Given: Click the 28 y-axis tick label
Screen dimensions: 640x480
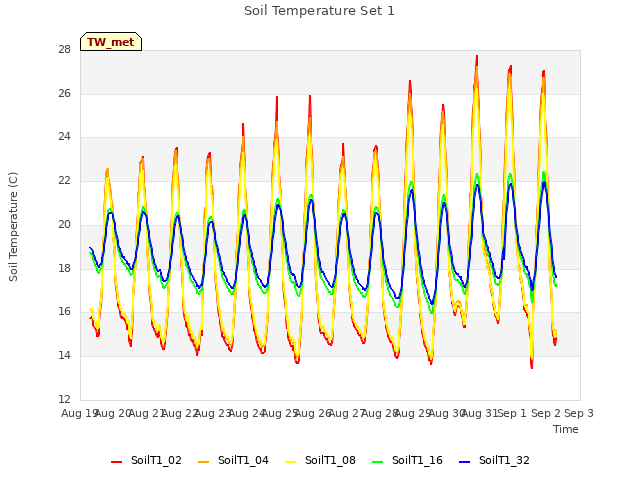Looking at the screenshot, I should click(64, 50).
